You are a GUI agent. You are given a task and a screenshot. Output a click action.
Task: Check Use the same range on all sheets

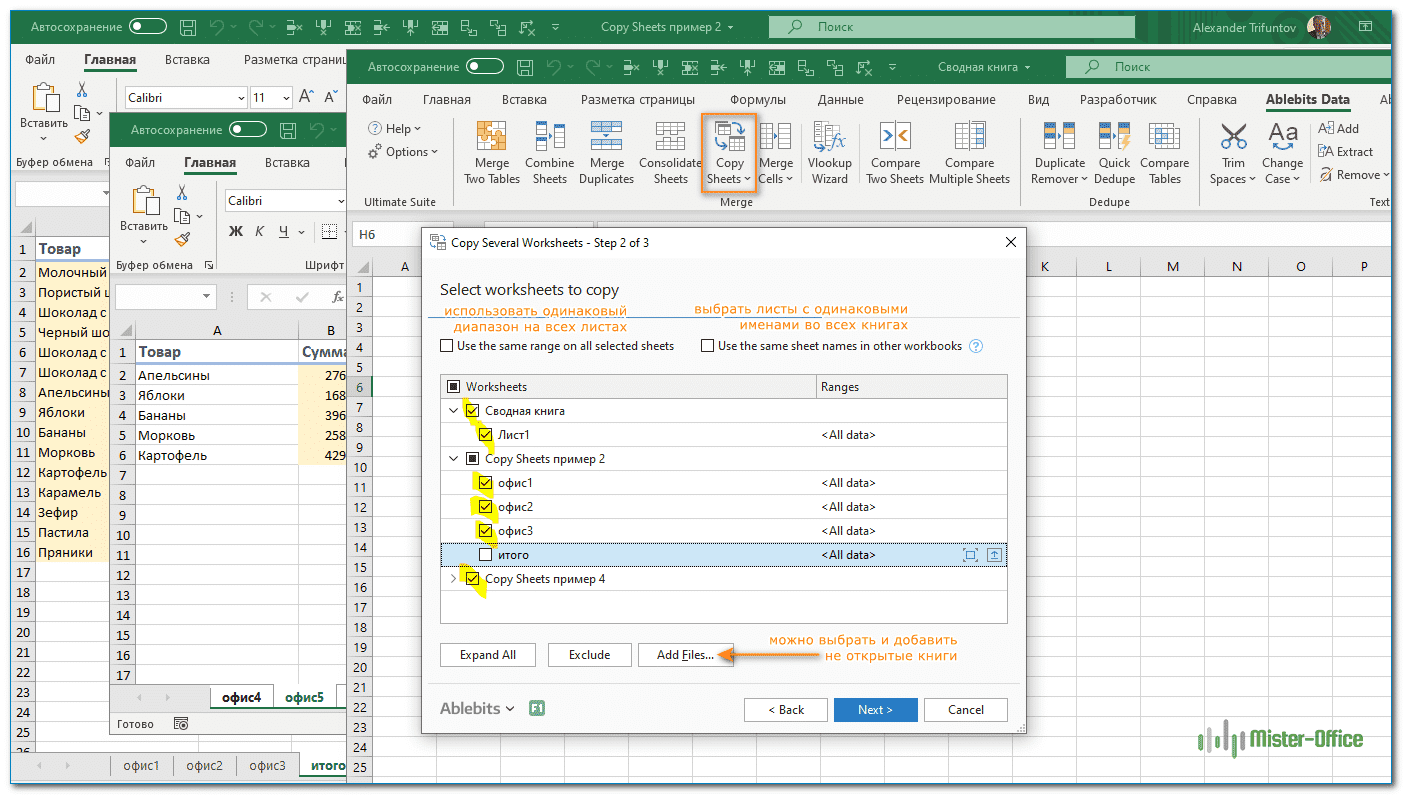[x=447, y=346]
